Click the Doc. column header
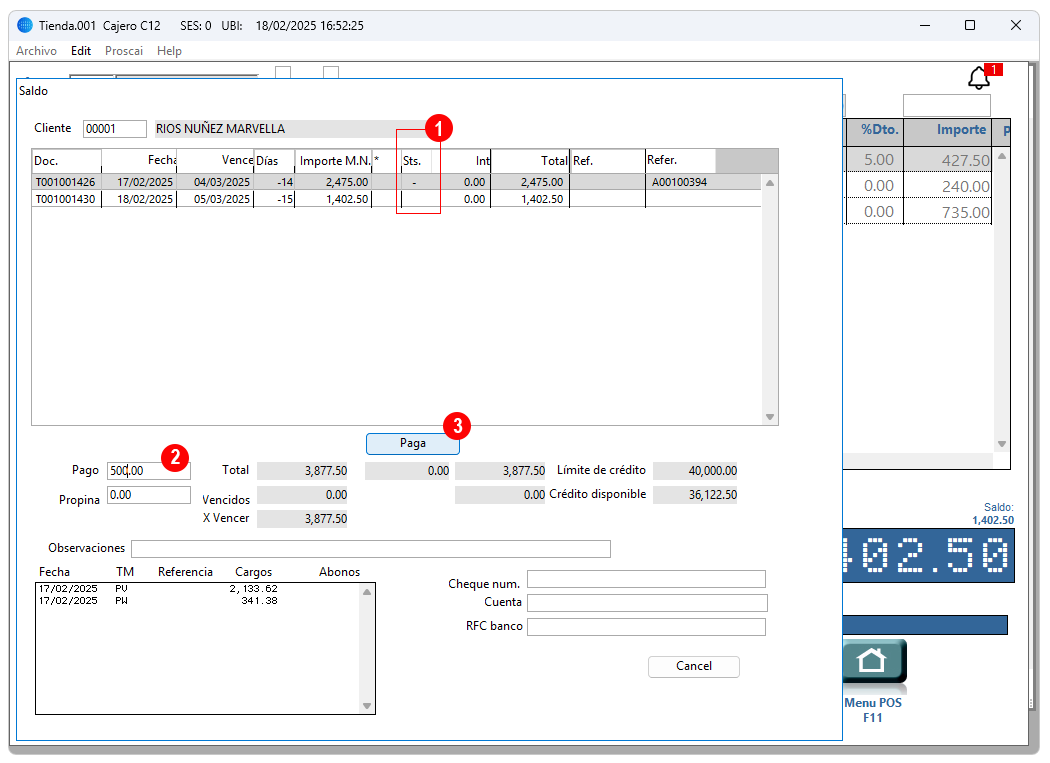The width and height of the screenshot is (1050, 763). pos(67,161)
